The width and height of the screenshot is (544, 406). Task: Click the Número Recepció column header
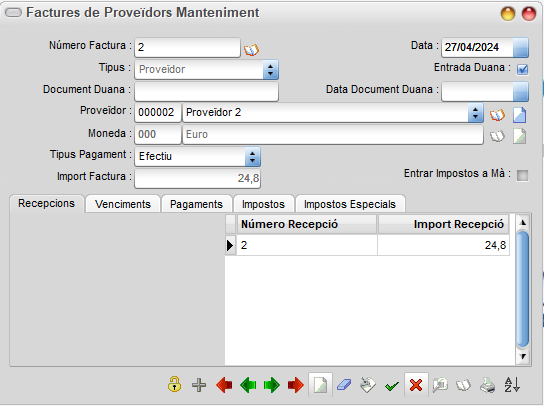[307, 224]
